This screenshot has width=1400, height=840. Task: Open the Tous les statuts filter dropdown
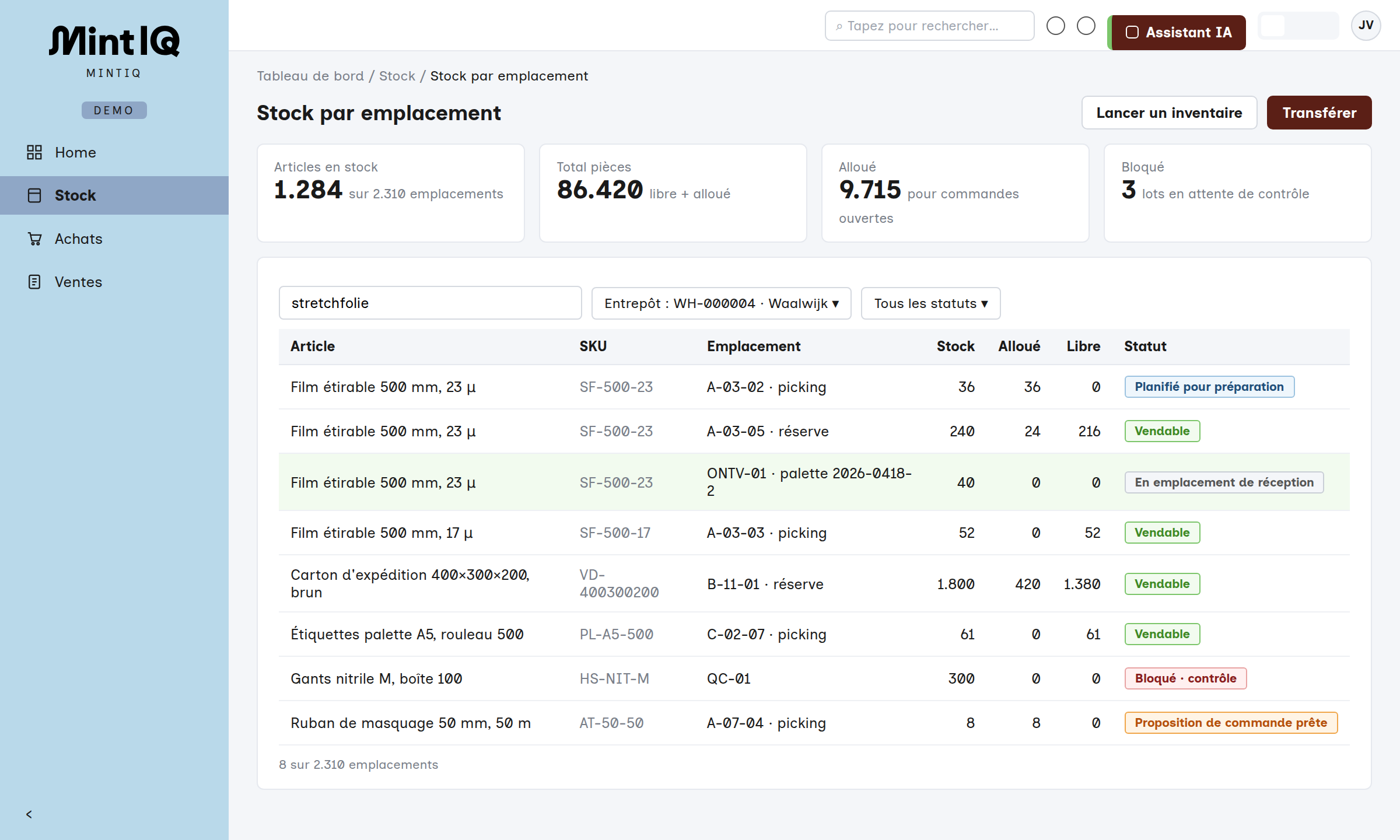tap(931, 303)
